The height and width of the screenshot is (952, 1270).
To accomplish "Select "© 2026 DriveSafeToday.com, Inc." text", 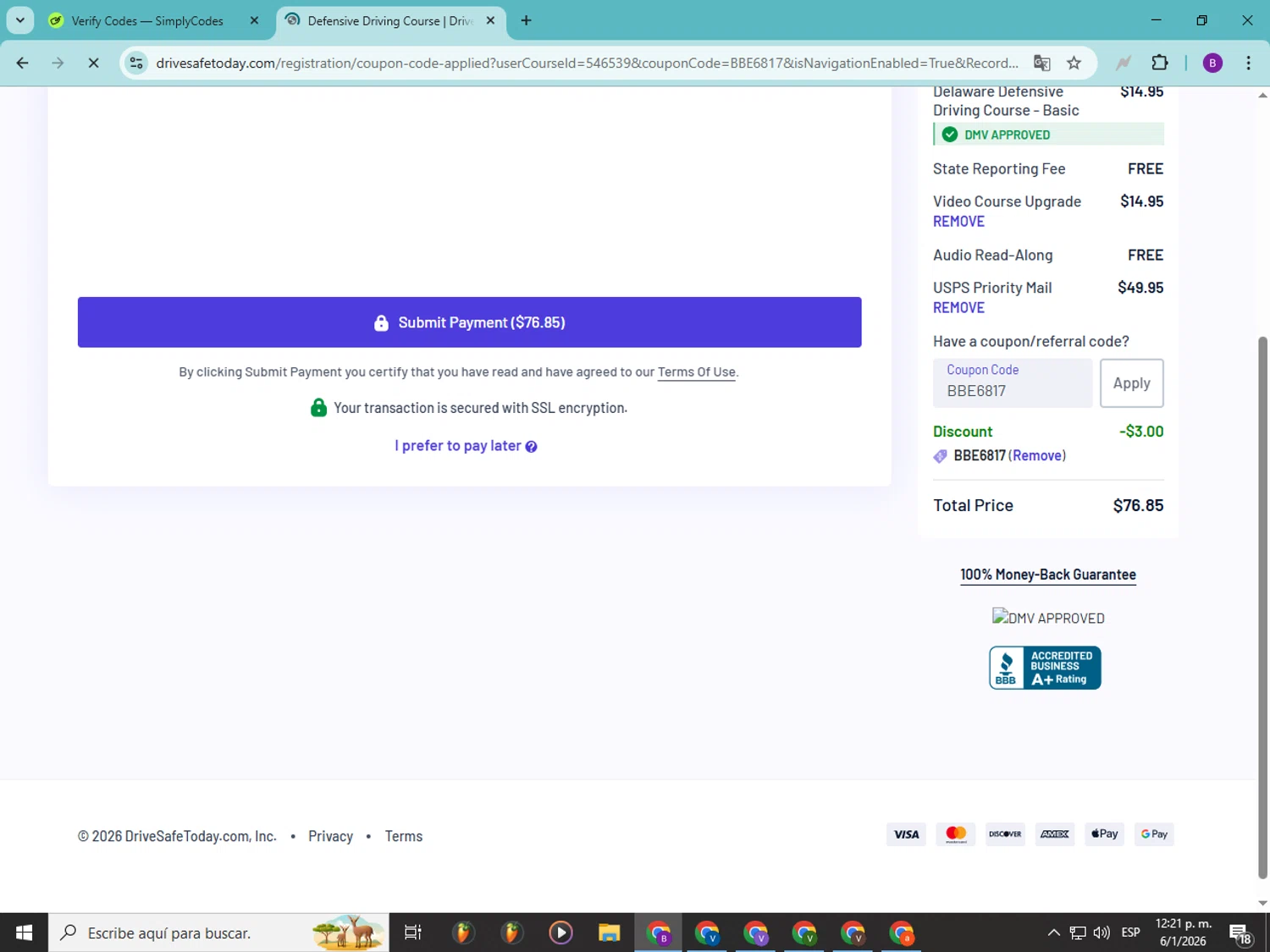I will point(177,836).
